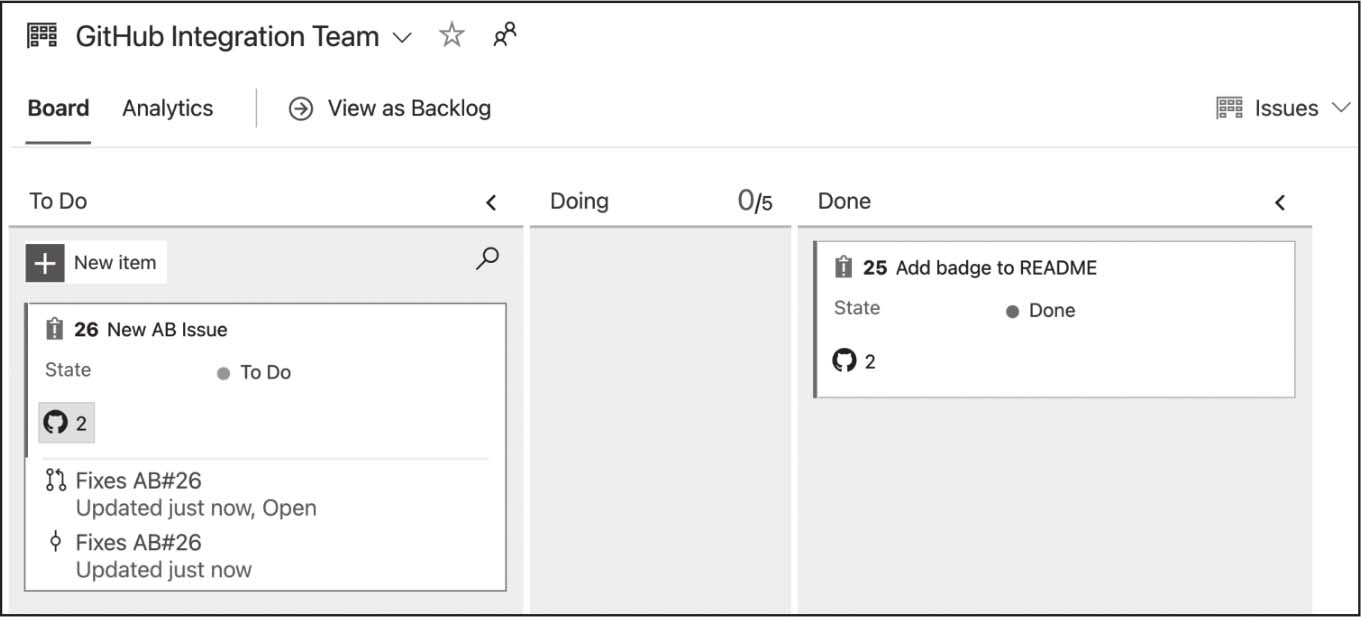Collapse the To Do column

[x=491, y=203]
